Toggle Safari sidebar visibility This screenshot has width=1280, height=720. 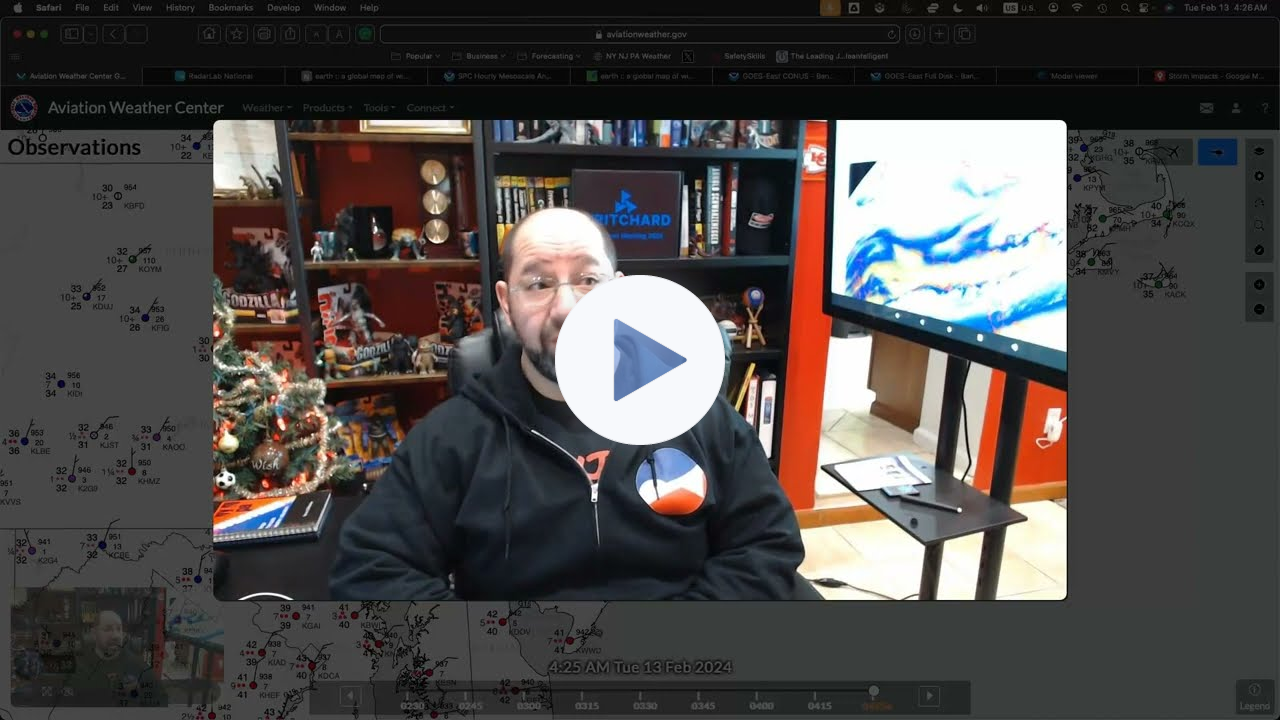[x=71, y=34]
